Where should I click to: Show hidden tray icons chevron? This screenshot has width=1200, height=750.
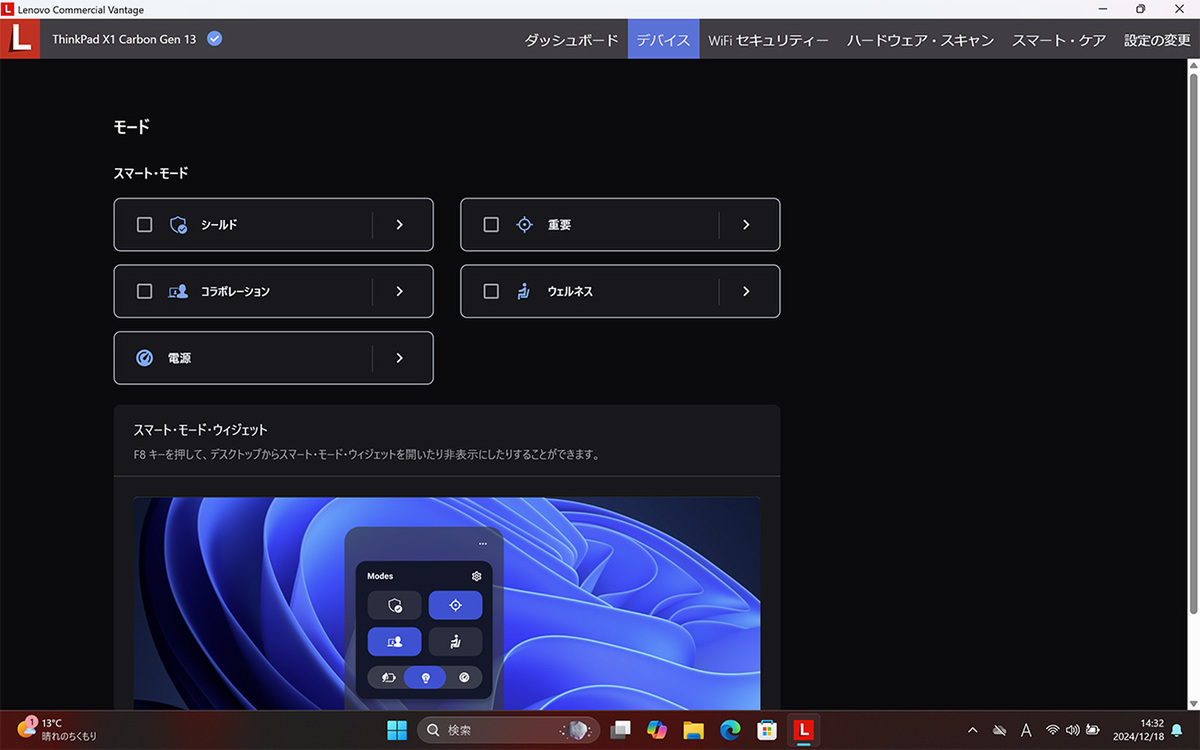click(973, 730)
